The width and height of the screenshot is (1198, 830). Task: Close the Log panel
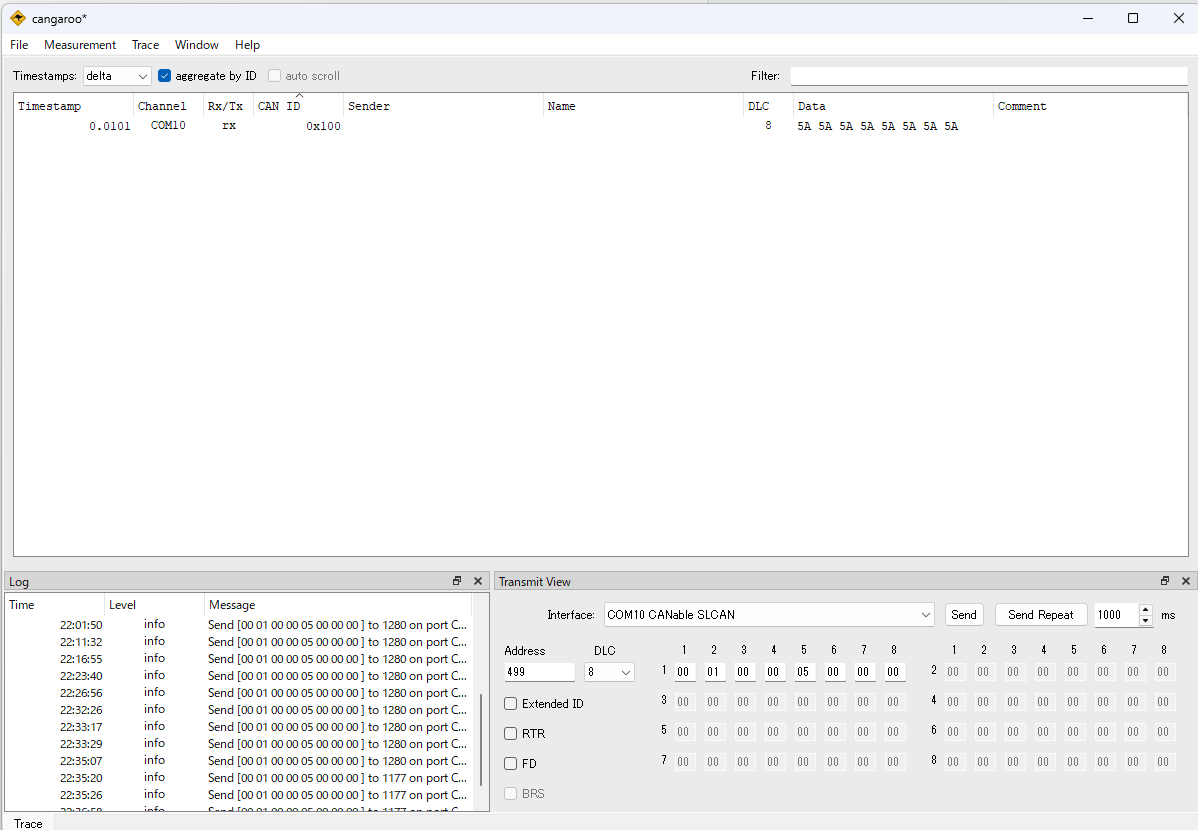click(478, 580)
